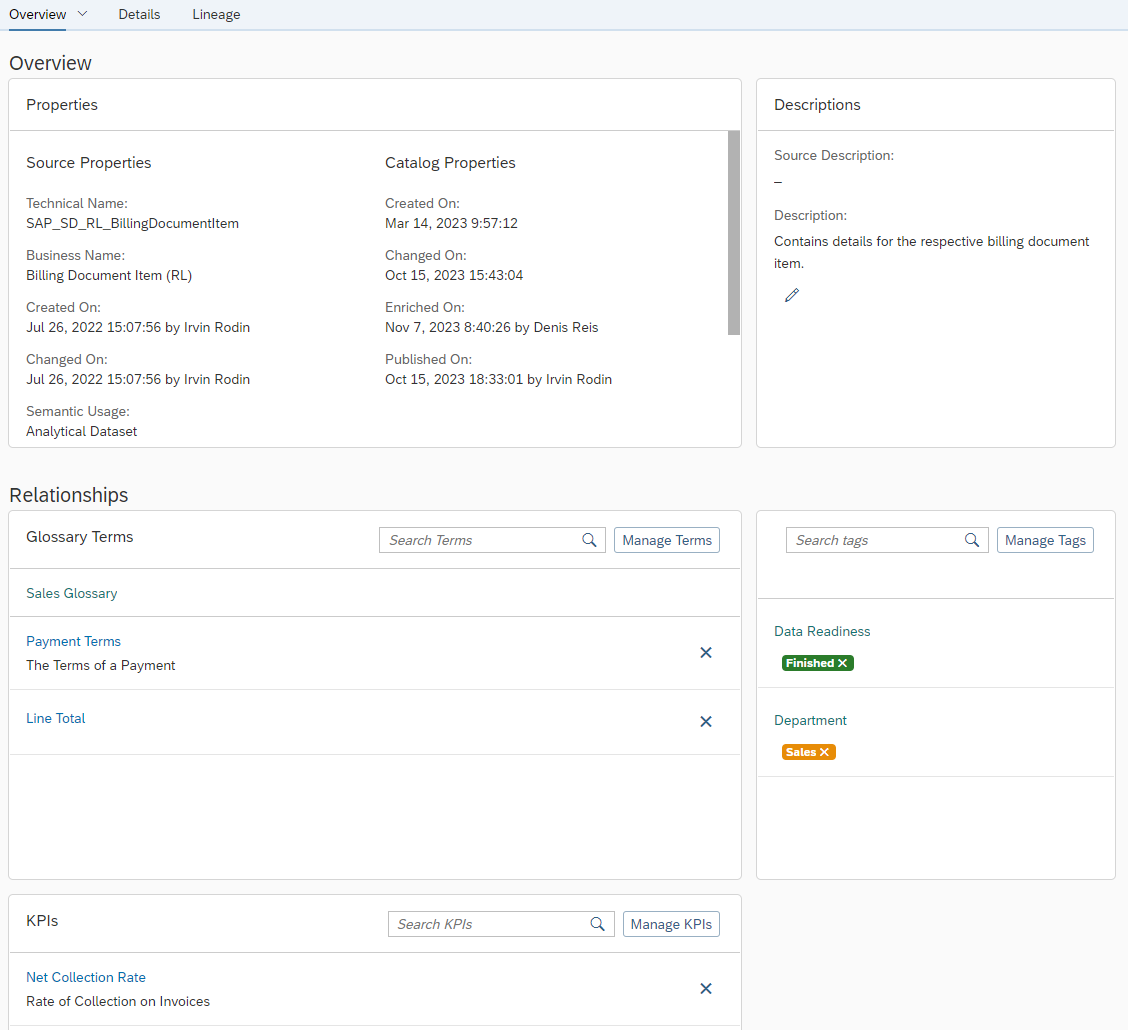Remove the Net Collection Rate KPI
This screenshot has width=1128, height=1030.
click(705, 988)
